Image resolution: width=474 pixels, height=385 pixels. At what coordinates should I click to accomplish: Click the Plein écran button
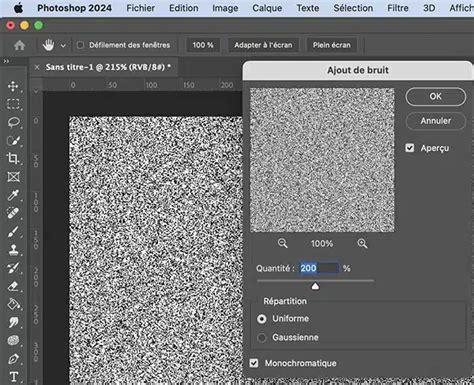331,45
